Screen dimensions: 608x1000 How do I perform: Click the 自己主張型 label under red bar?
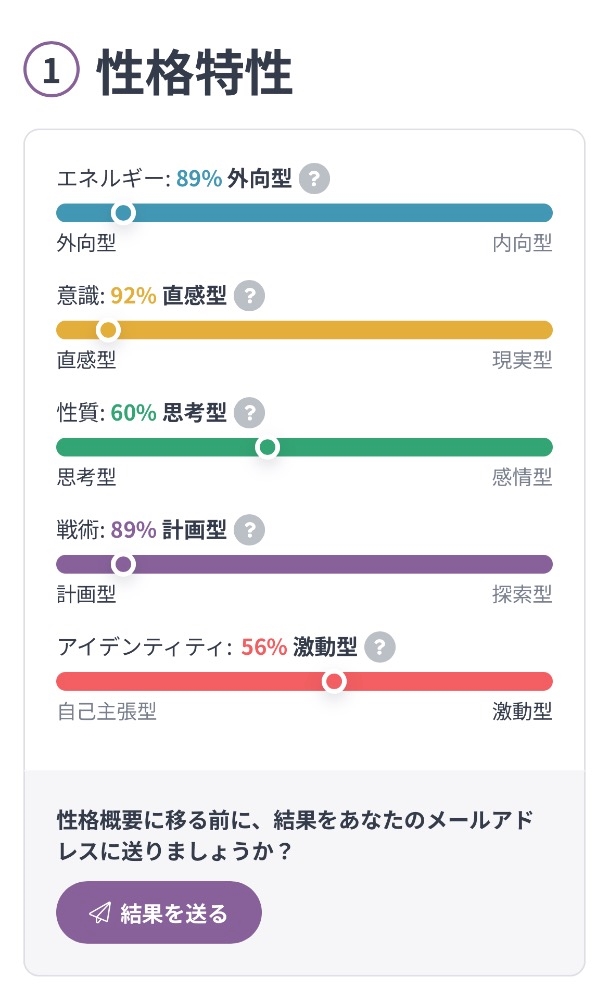(x=107, y=712)
